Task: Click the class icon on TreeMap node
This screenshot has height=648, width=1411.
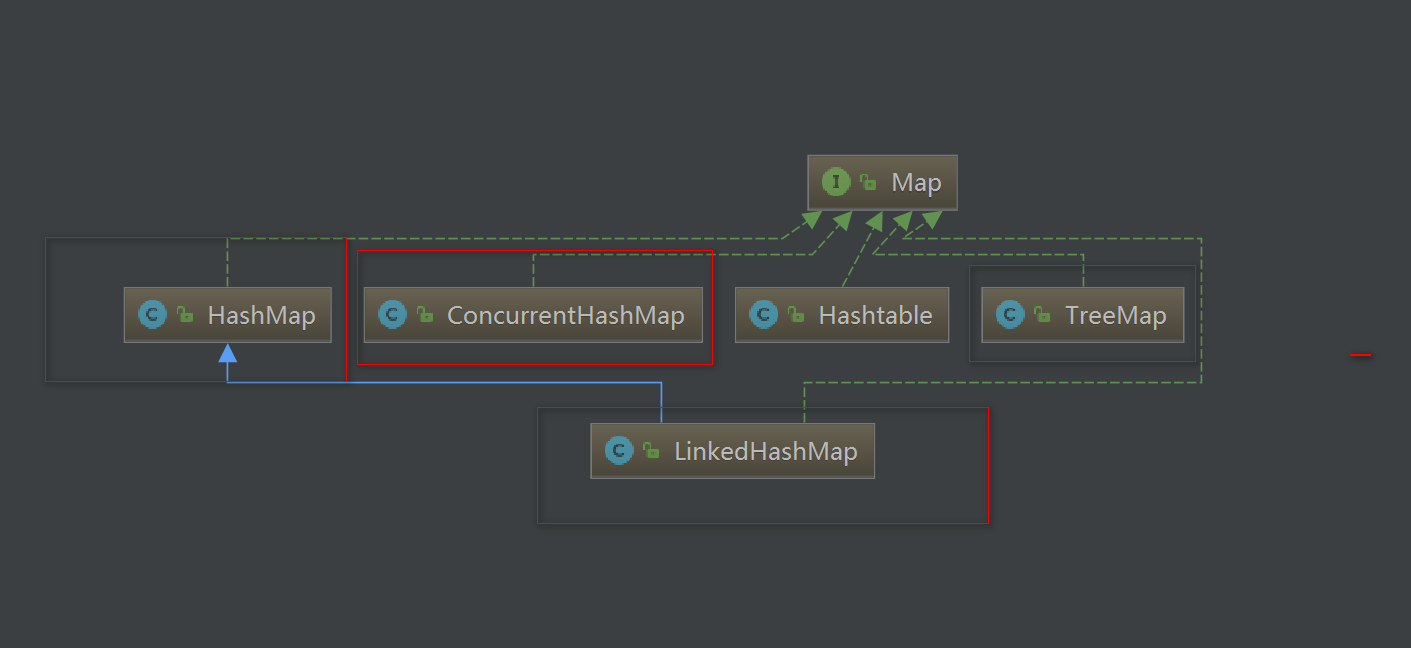Action: point(1010,315)
